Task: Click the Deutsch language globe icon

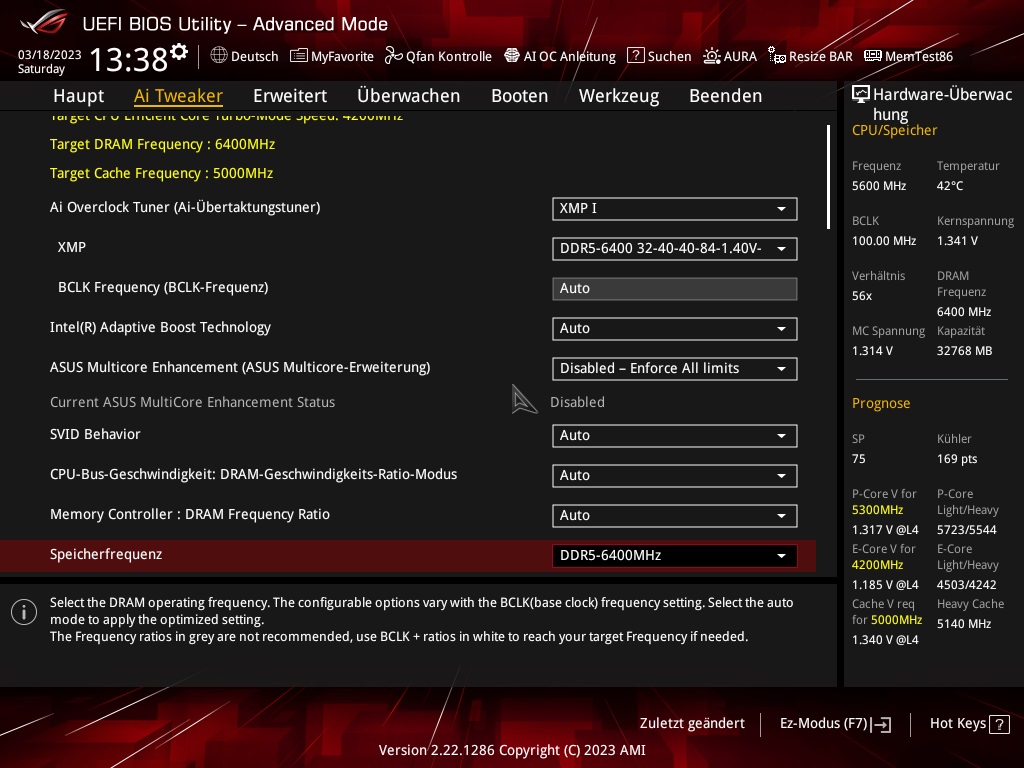Action: point(219,56)
